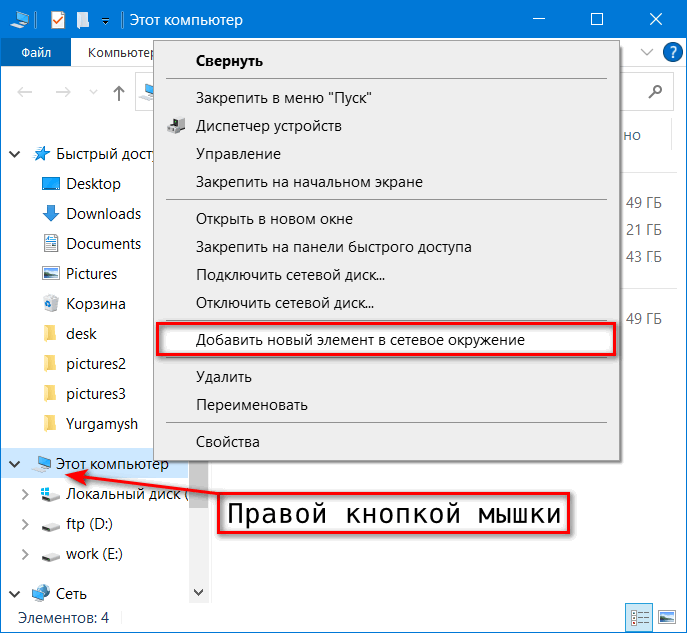Collapse the Быстрый доступ tree section
687x633 pixels.
coord(14,154)
